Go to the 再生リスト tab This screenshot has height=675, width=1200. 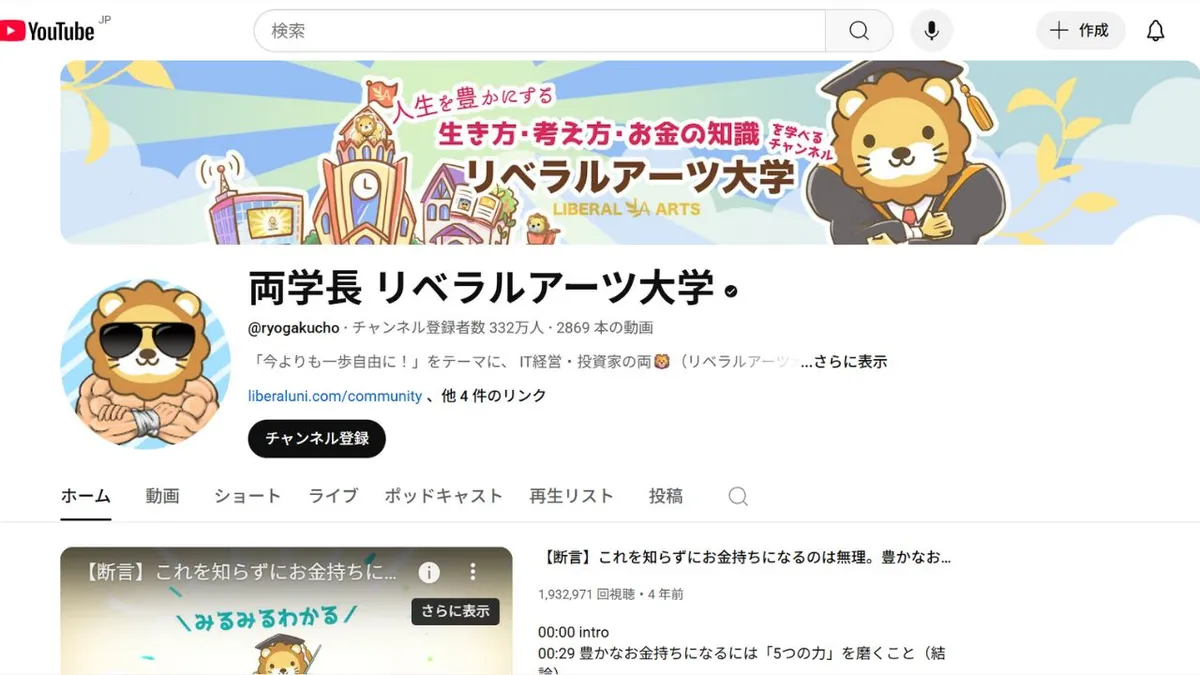[x=571, y=496]
